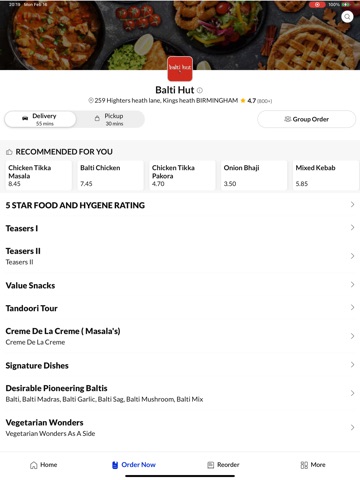This screenshot has height=480, width=360.
Task: Tap the info icon beside Balti Hut
Action: point(200,90)
